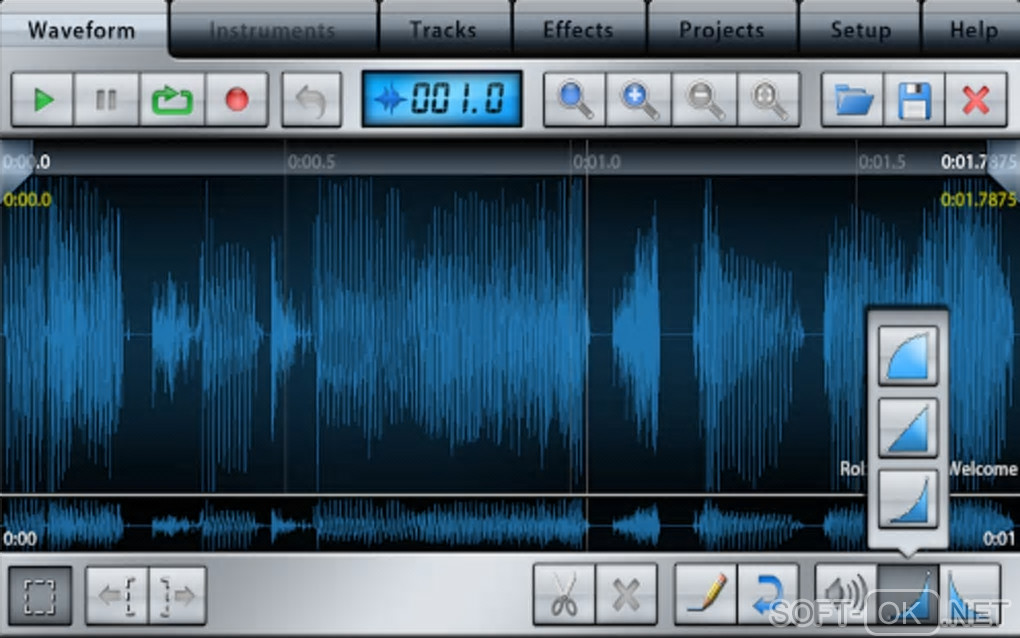Start playback with the green Play button
This screenshot has height=638, width=1020.
coord(43,100)
